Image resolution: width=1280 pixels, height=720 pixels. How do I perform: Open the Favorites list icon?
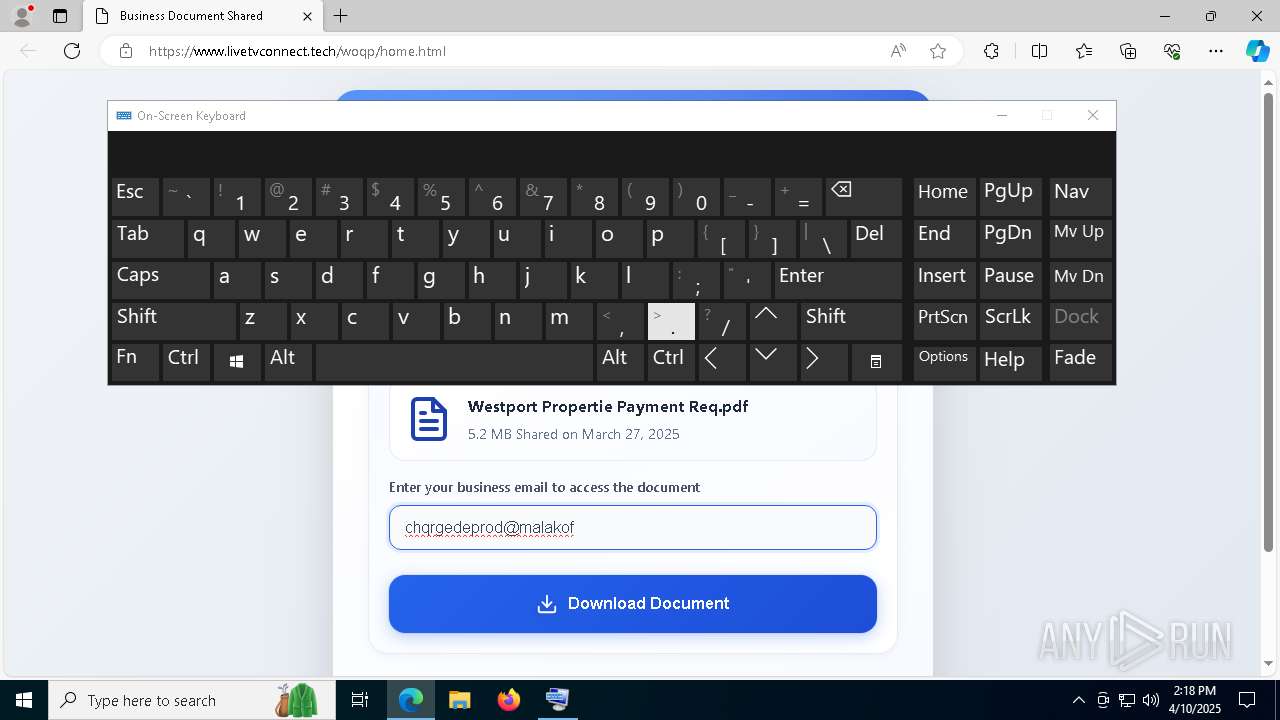coord(1084,51)
